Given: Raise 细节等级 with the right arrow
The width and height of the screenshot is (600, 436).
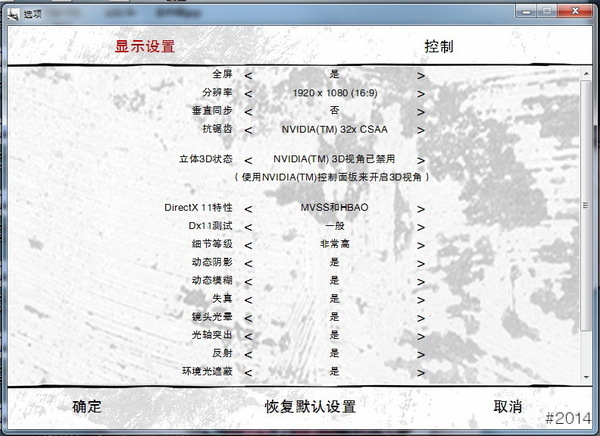Looking at the screenshot, I should coord(421,245).
